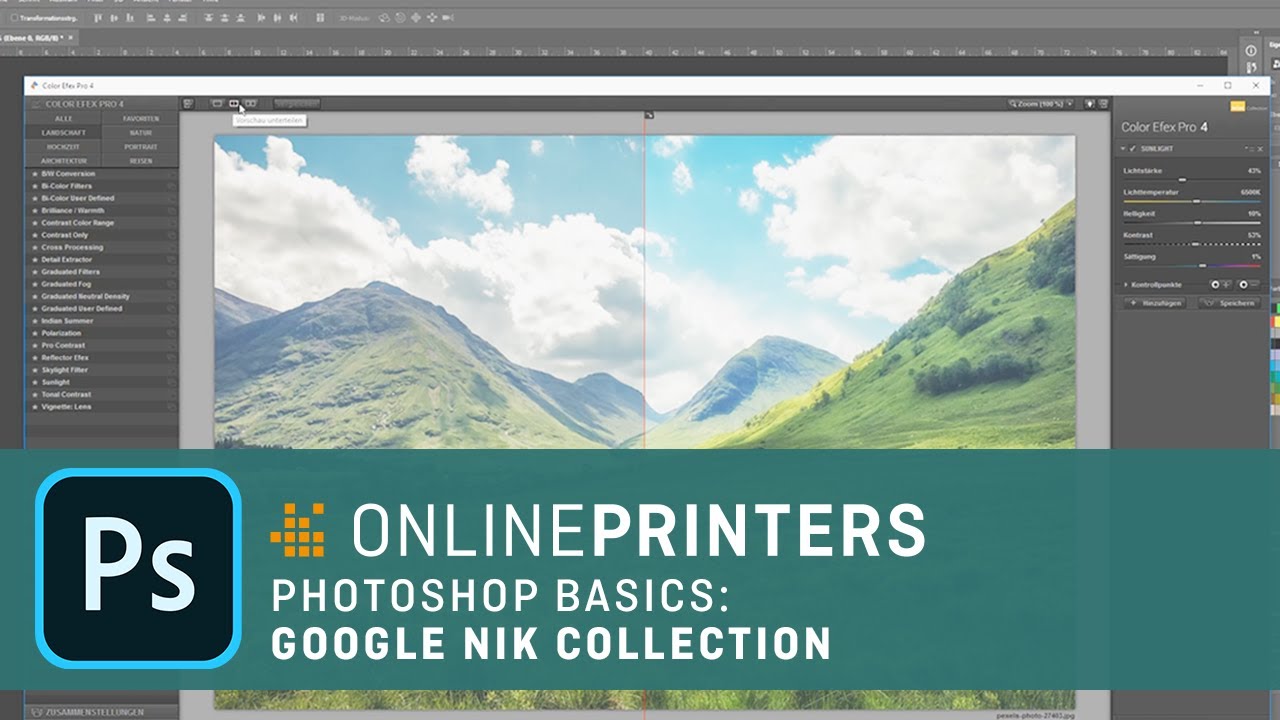Image resolution: width=1280 pixels, height=720 pixels.
Task: Open presets icon for Polarization row
Action: coord(172,333)
